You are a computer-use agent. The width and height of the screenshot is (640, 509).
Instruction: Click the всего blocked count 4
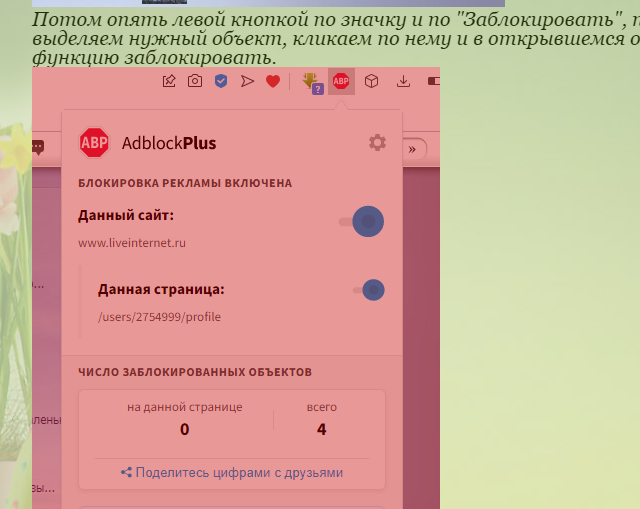click(322, 429)
